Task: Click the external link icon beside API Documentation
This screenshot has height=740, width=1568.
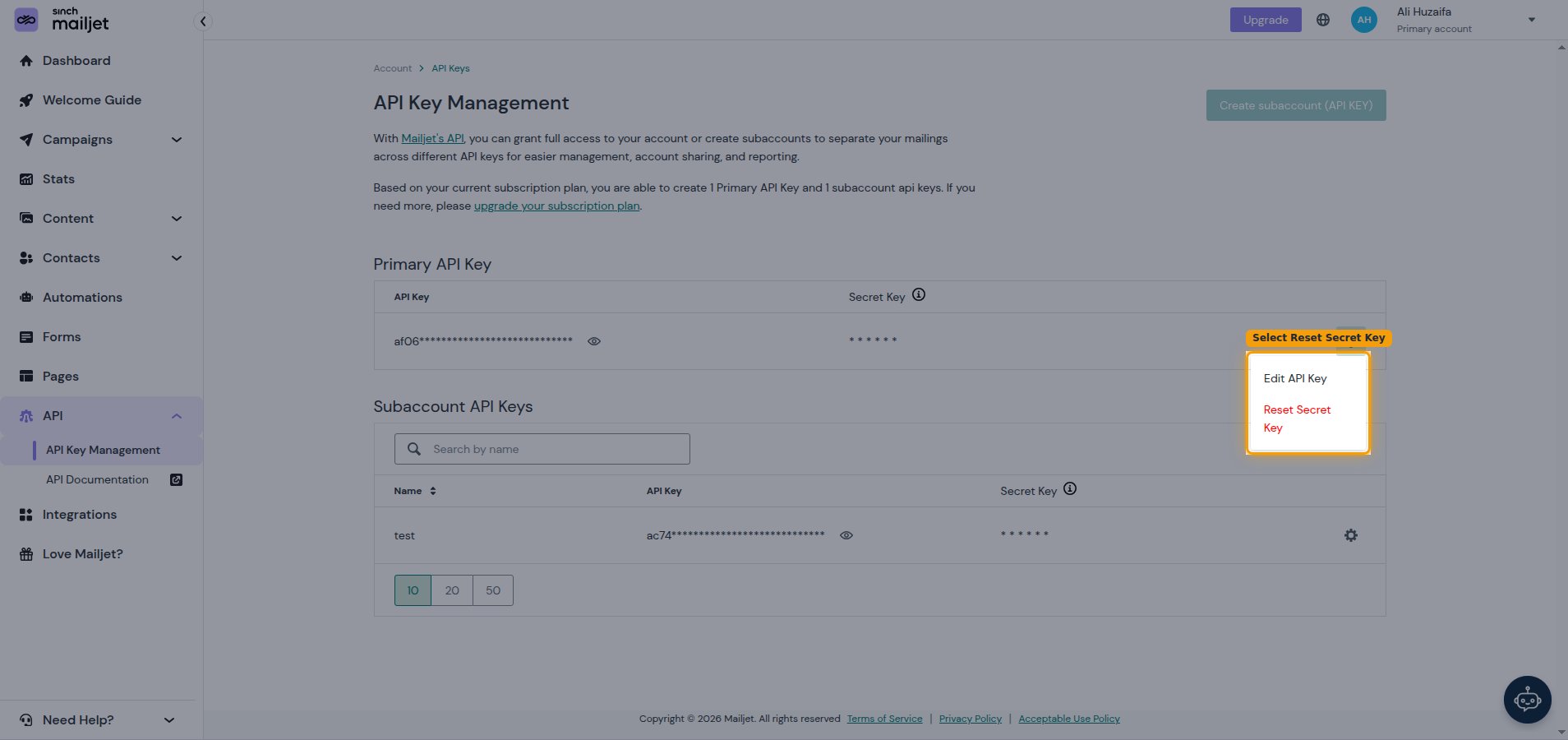Action: point(176,479)
